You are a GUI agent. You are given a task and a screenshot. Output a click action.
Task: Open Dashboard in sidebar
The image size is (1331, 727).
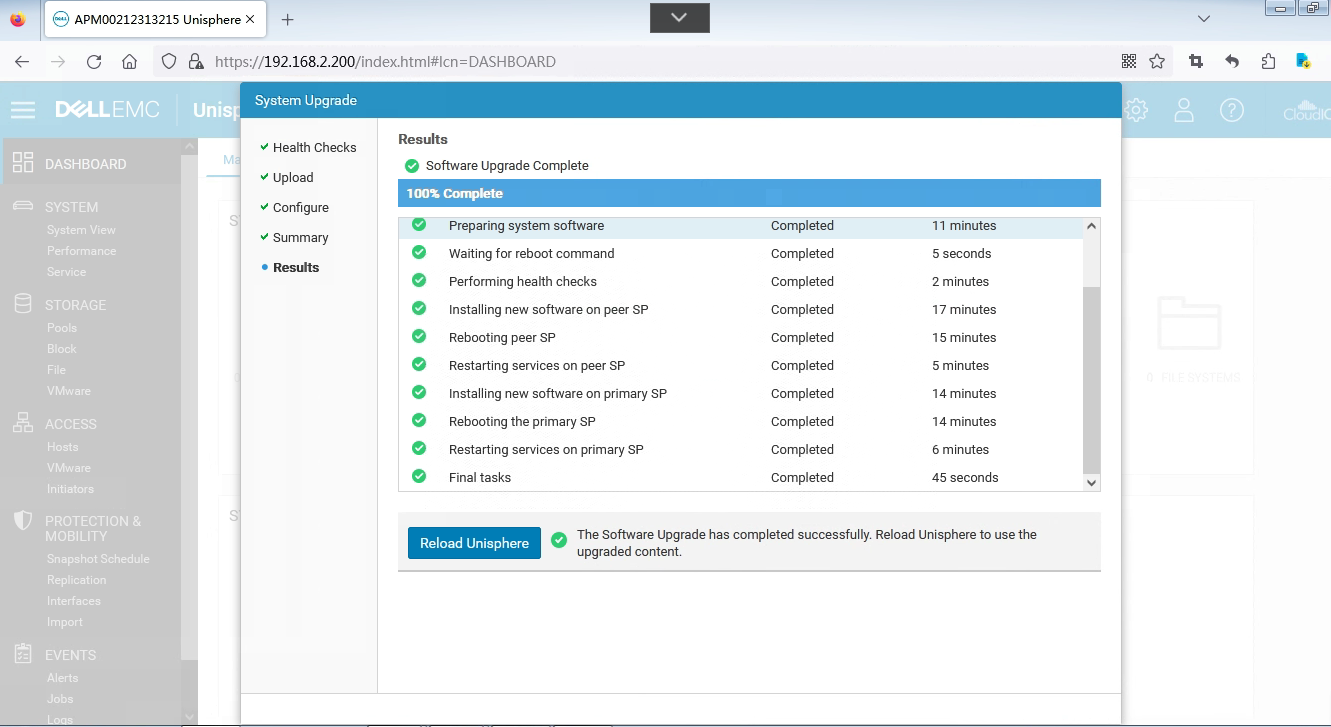(86, 164)
